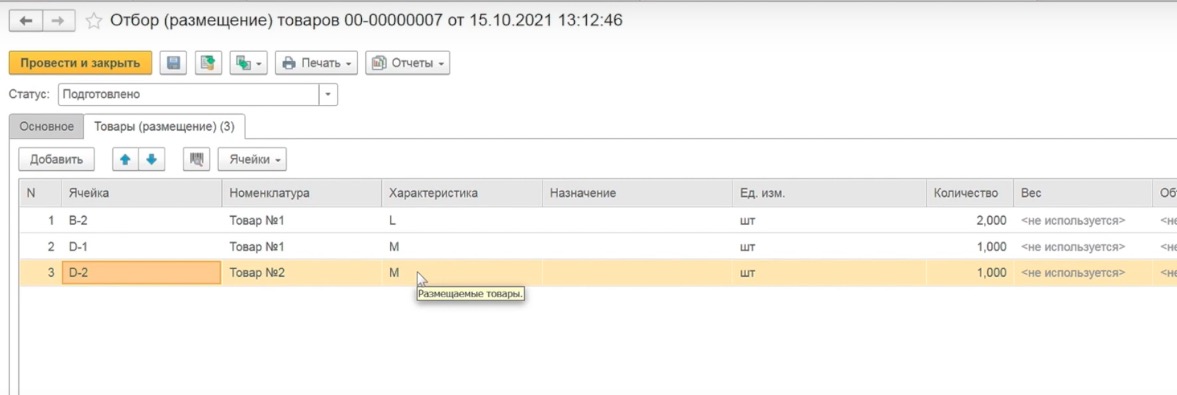Click empty Назначение cell in row D-2
Image resolution: width=1177 pixels, height=395 pixels.
(637, 273)
